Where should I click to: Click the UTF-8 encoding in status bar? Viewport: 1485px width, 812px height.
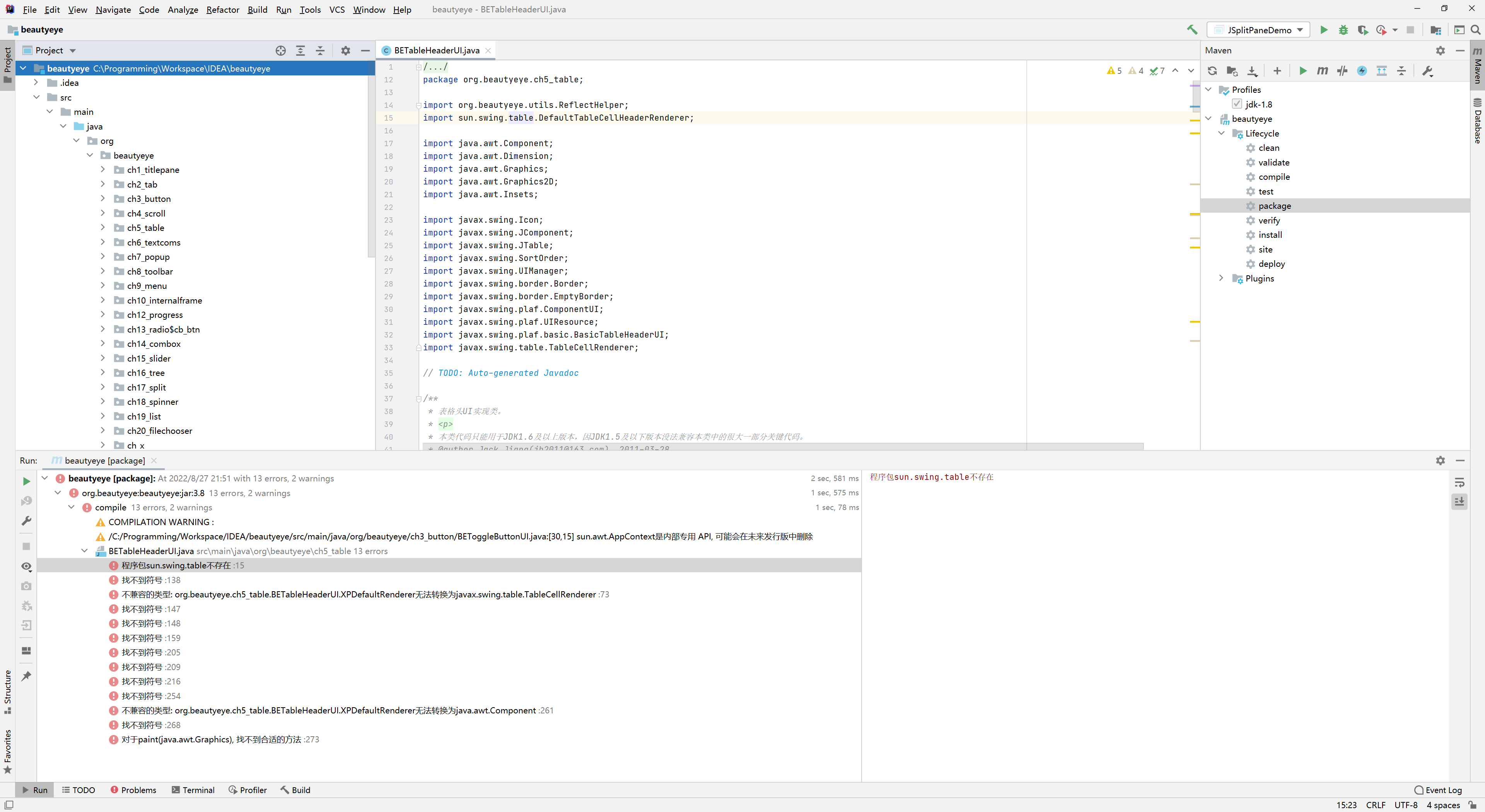click(x=1405, y=805)
